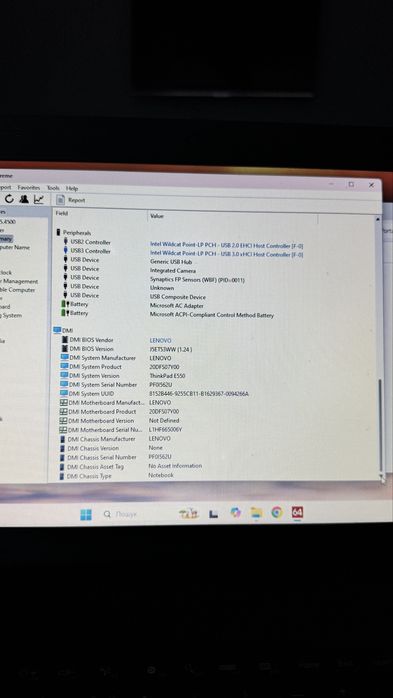
Task: Open the Copilot icon in taskbar
Action: [235, 513]
